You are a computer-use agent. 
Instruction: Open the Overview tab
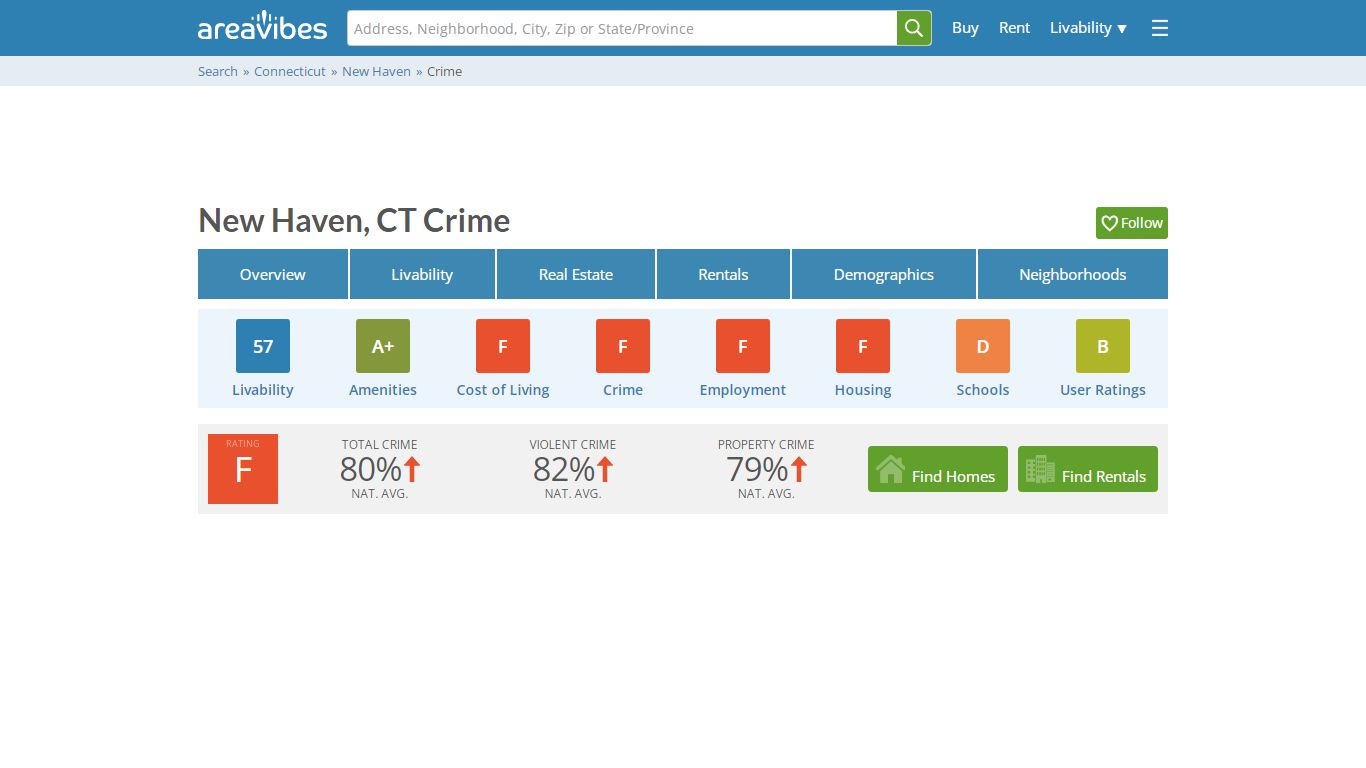pos(273,274)
